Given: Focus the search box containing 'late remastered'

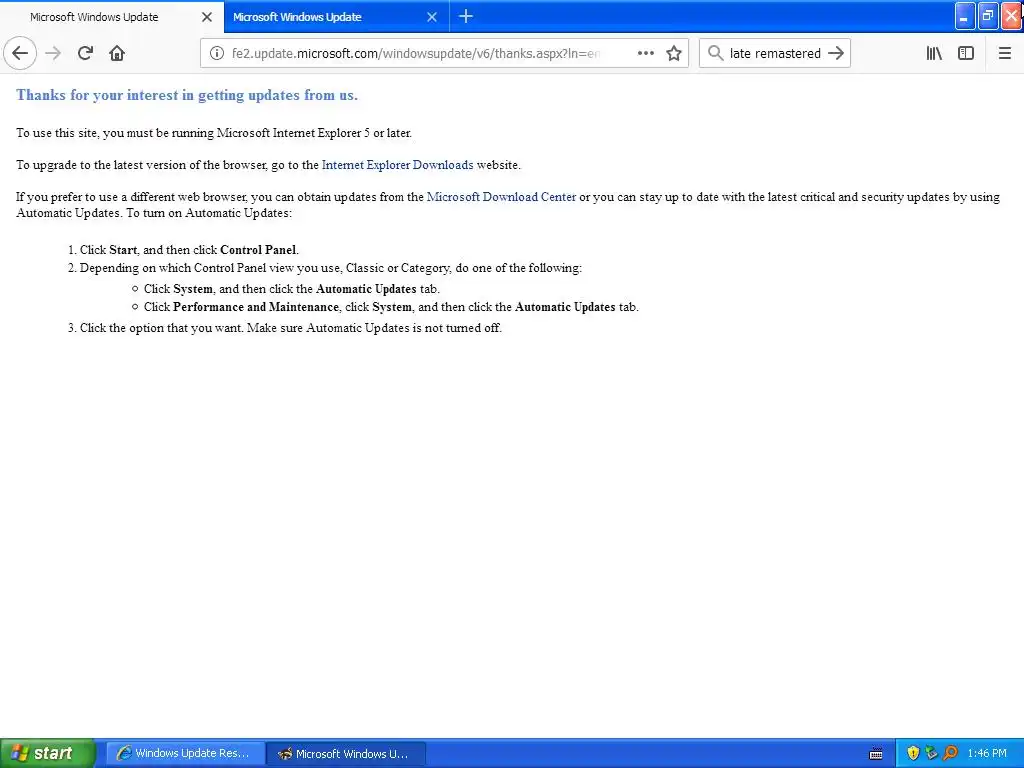Looking at the screenshot, I should point(775,54).
